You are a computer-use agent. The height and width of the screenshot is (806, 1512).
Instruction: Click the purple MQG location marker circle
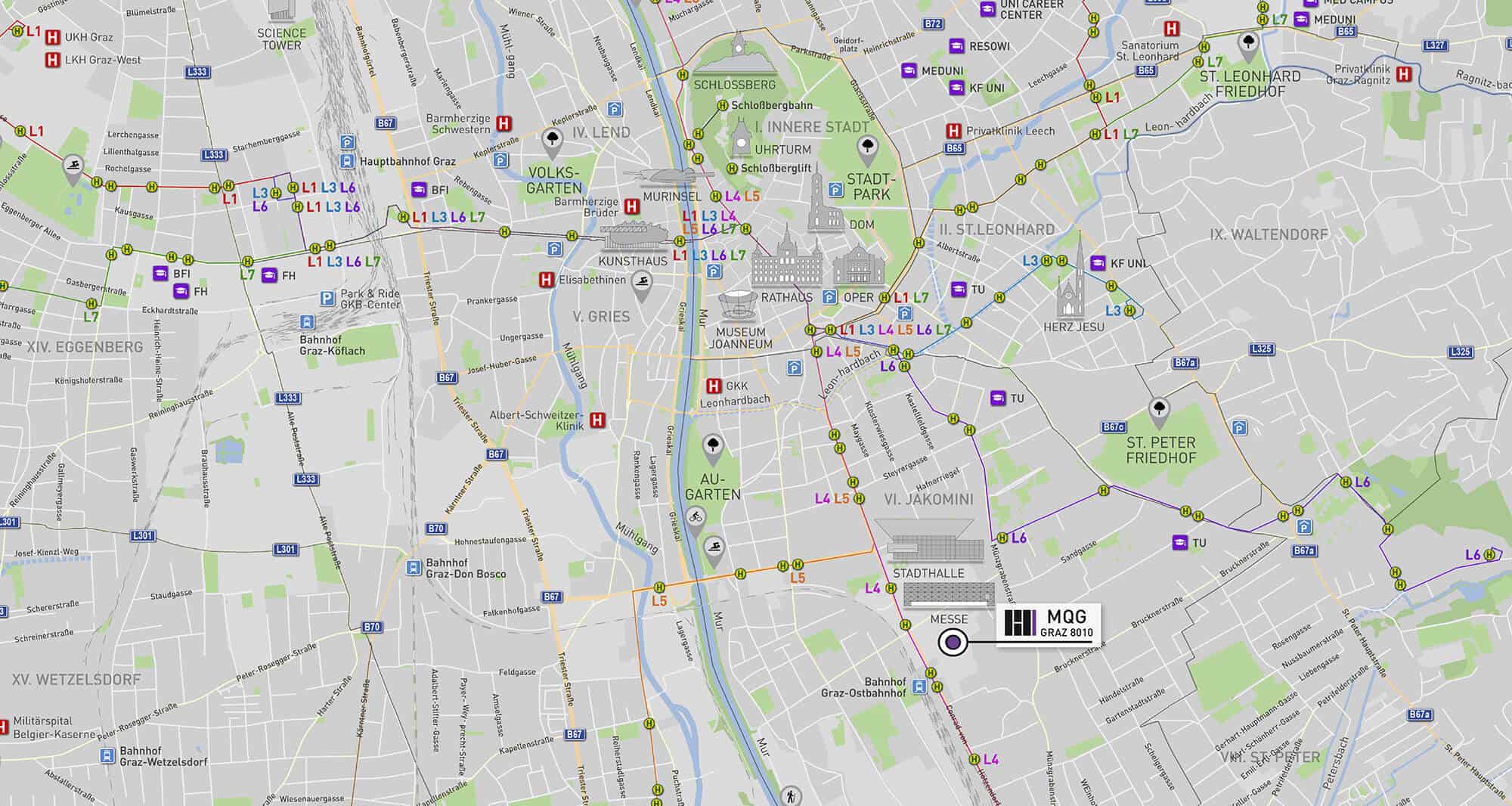pos(953,642)
